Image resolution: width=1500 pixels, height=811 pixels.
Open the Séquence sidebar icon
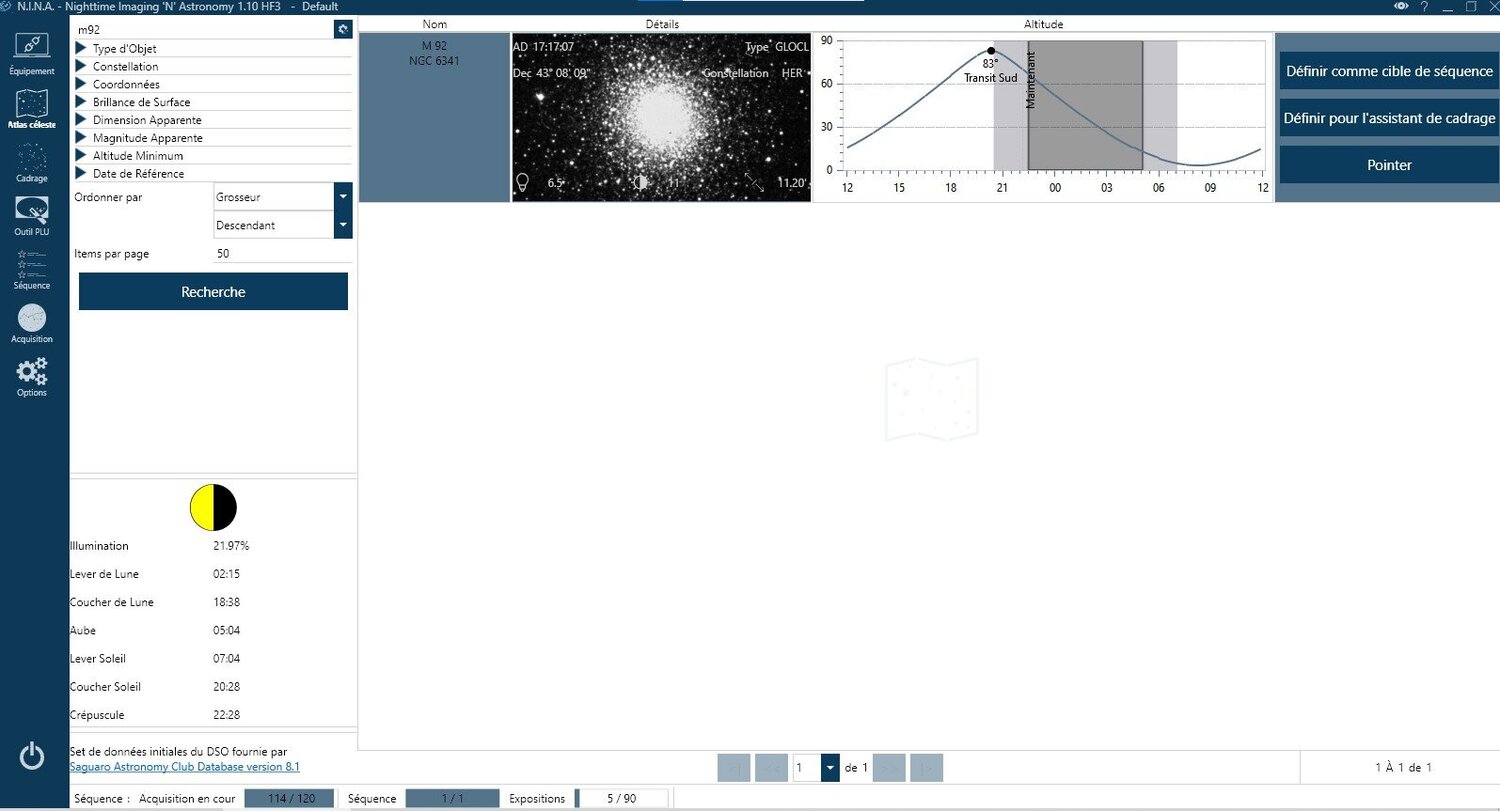pos(32,270)
